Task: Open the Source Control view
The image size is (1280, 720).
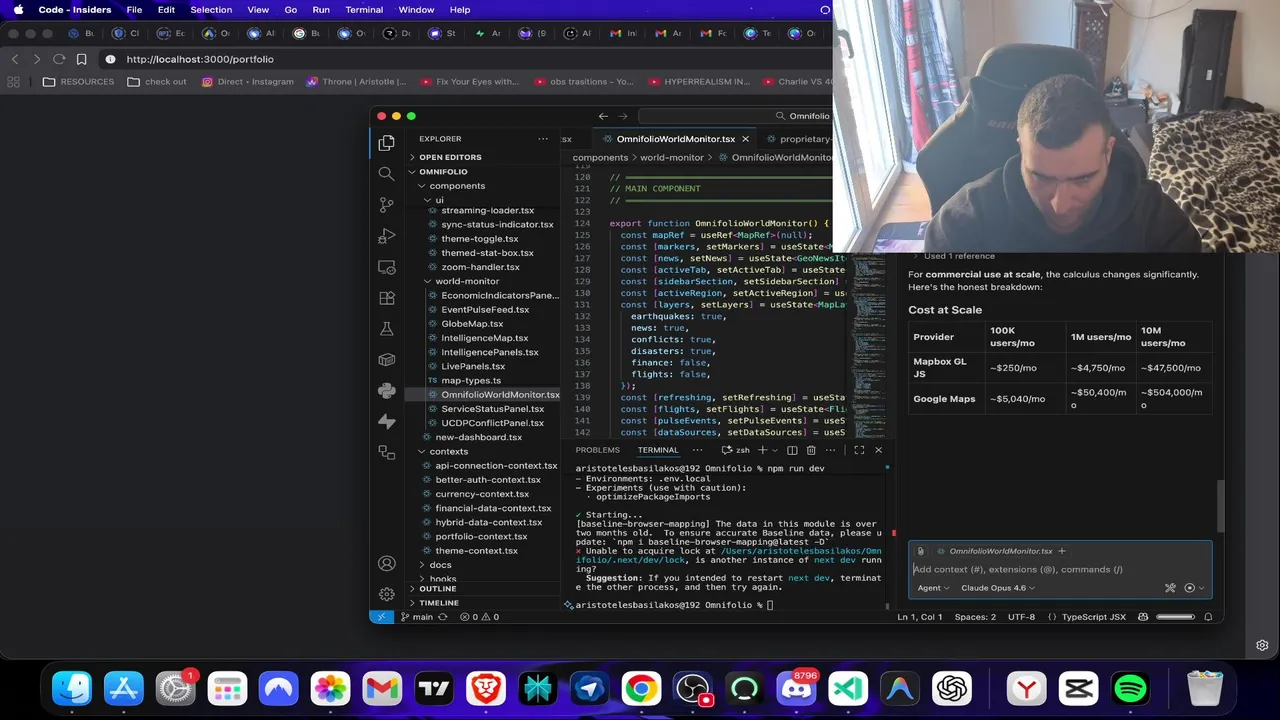Action: point(387,205)
